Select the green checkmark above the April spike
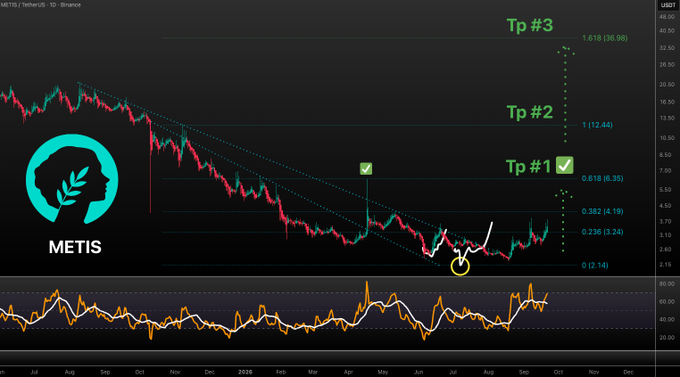The width and height of the screenshot is (680, 377). (366, 169)
